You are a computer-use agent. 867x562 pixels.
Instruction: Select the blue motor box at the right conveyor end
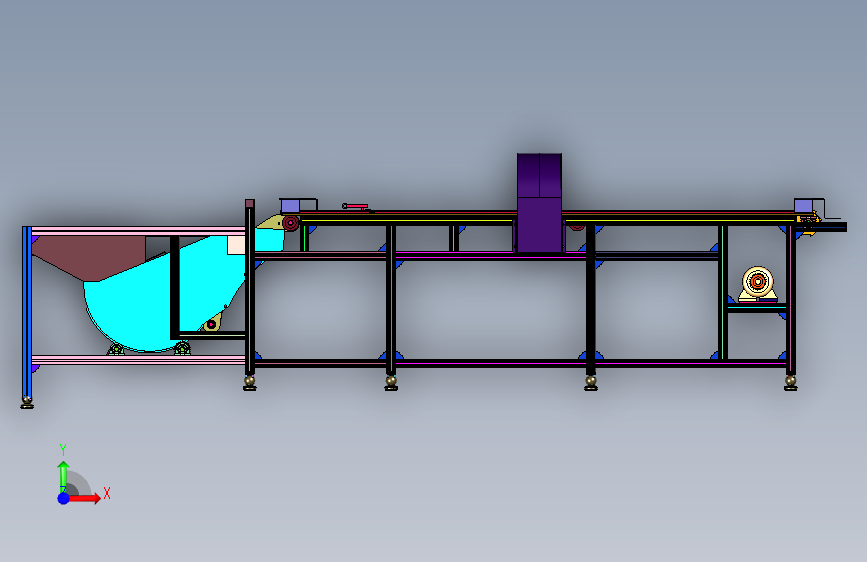point(803,206)
